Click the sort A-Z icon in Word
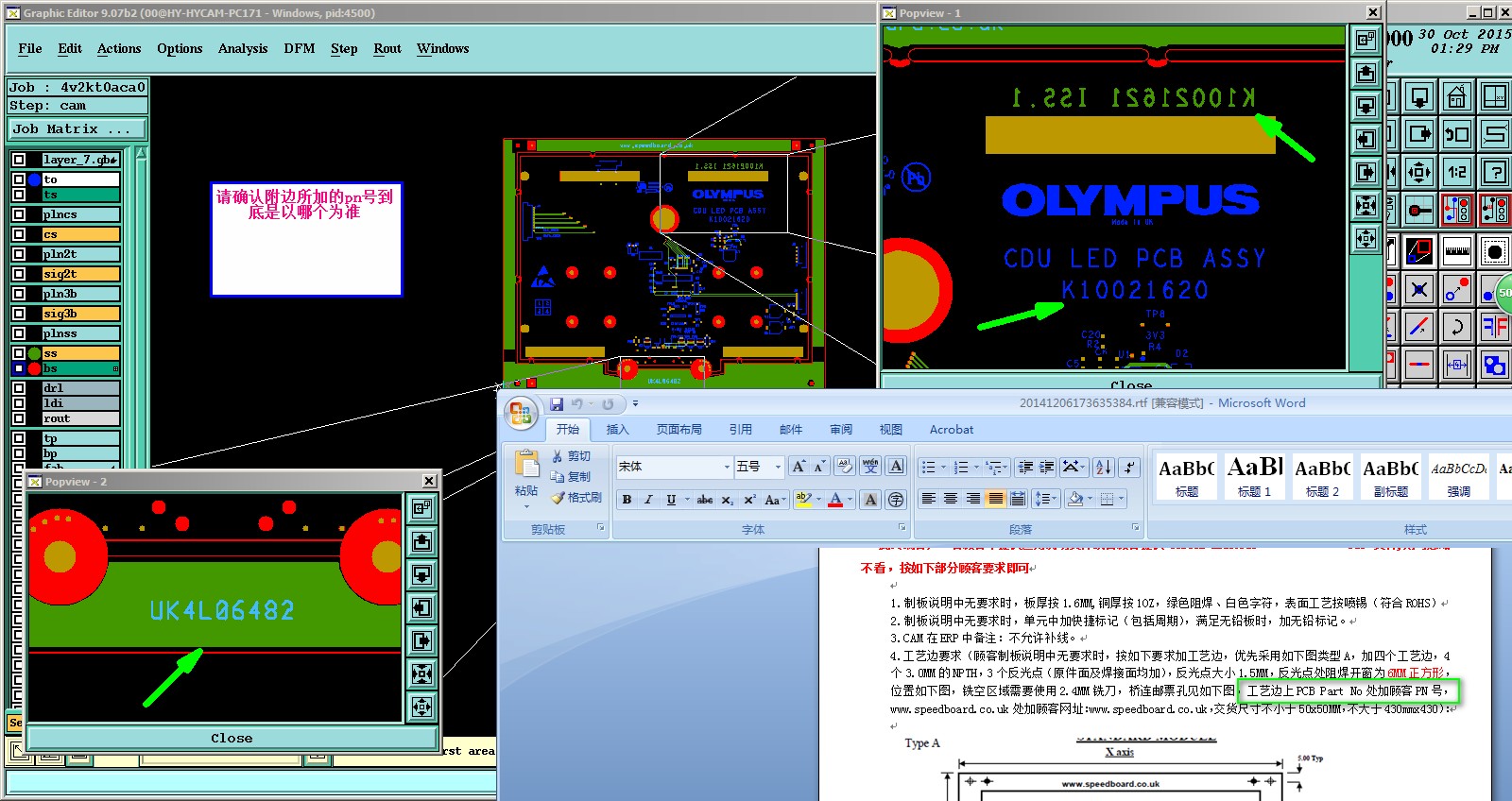 tap(1103, 467)
